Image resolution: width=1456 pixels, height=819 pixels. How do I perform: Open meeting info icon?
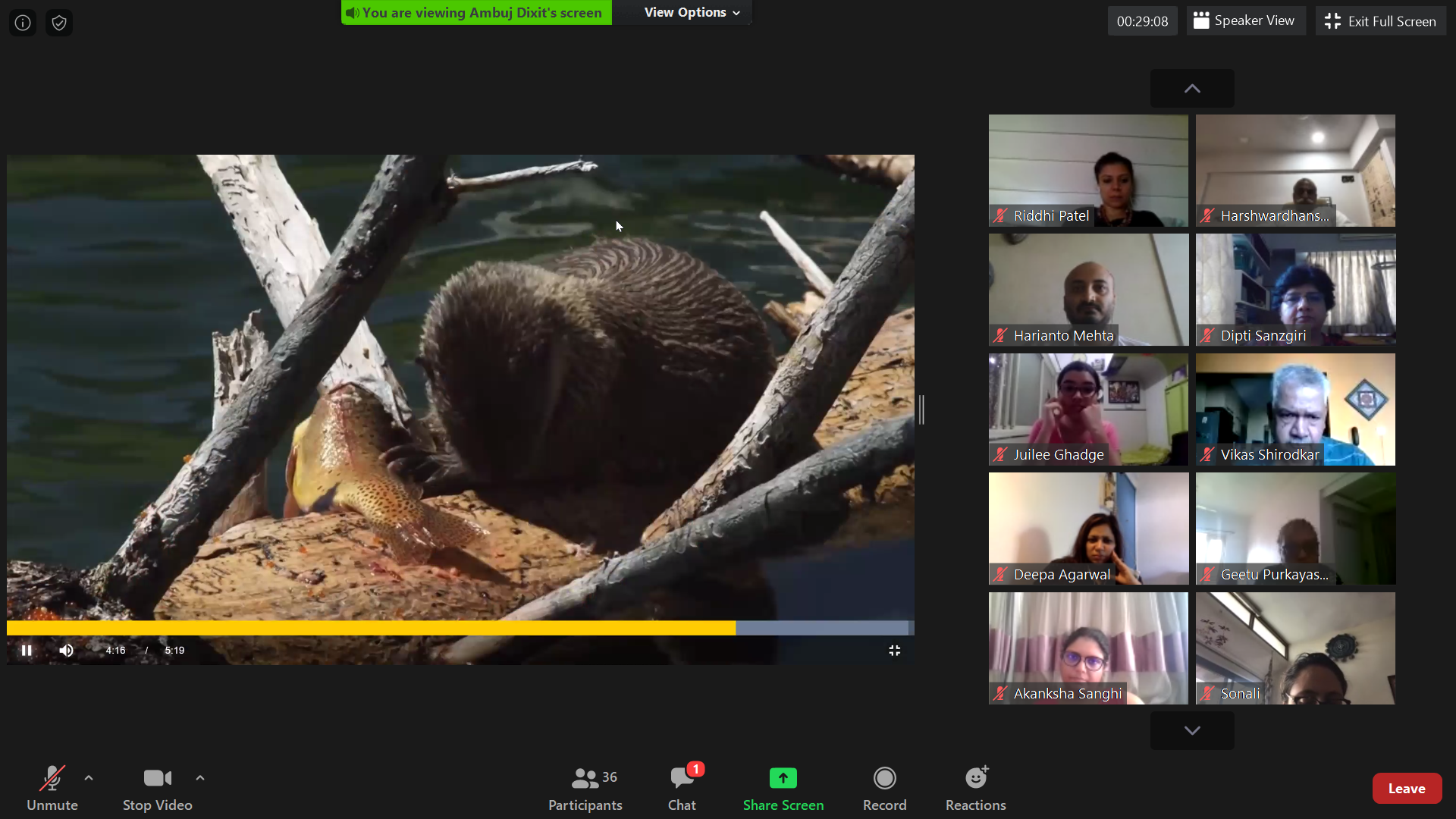pyautogui.click(x=23, y=23)
